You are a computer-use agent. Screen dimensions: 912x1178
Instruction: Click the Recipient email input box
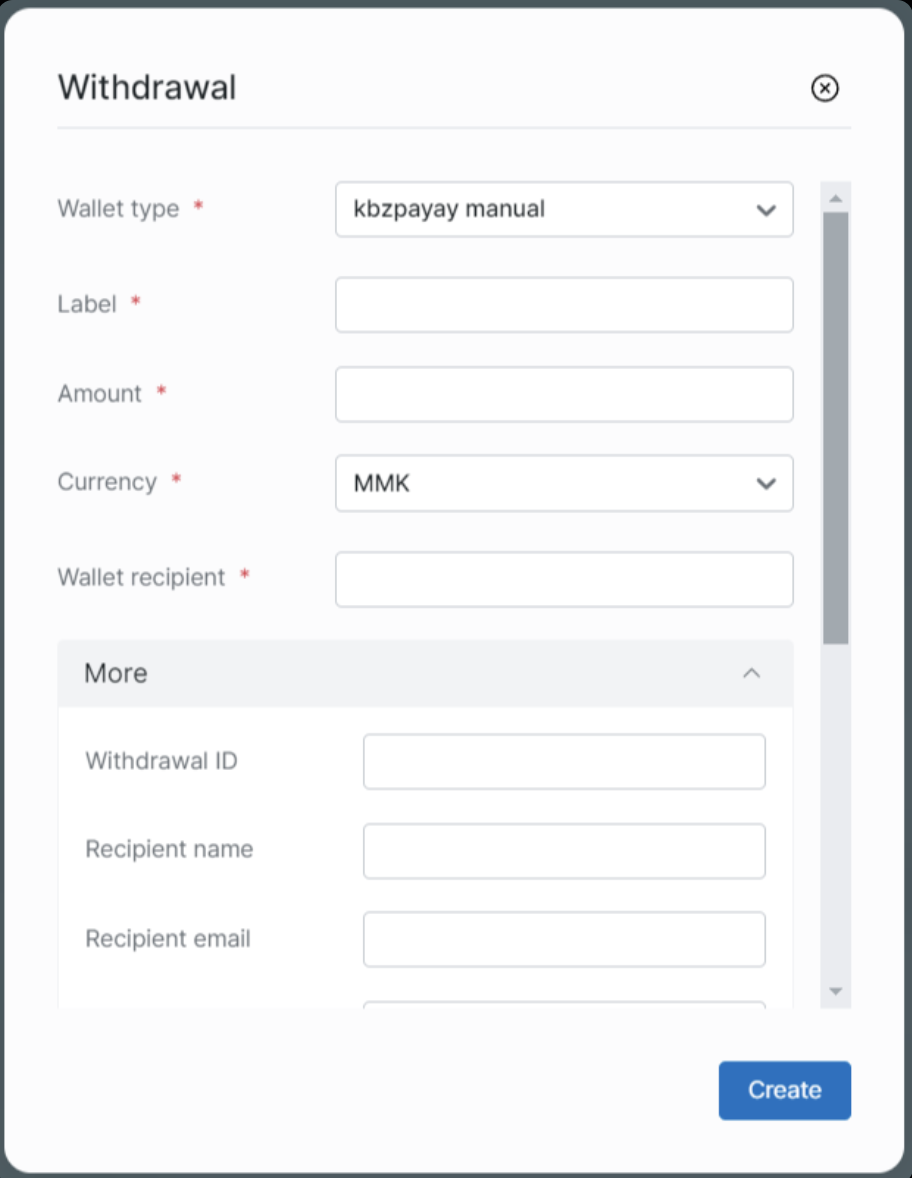563,939
